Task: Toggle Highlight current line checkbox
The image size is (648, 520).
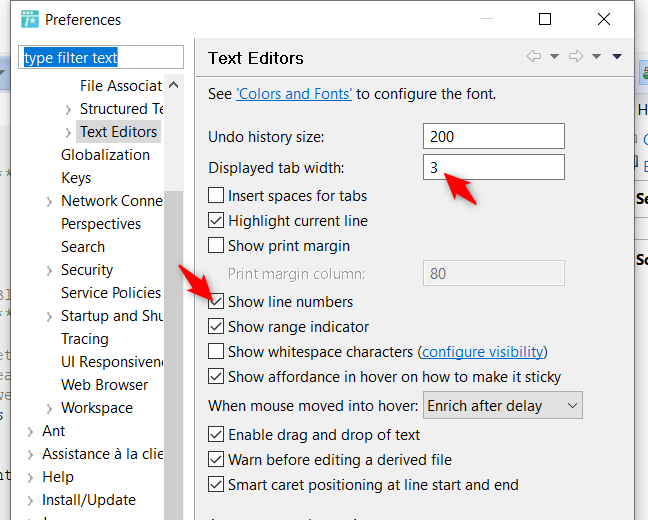Action: 216,220
